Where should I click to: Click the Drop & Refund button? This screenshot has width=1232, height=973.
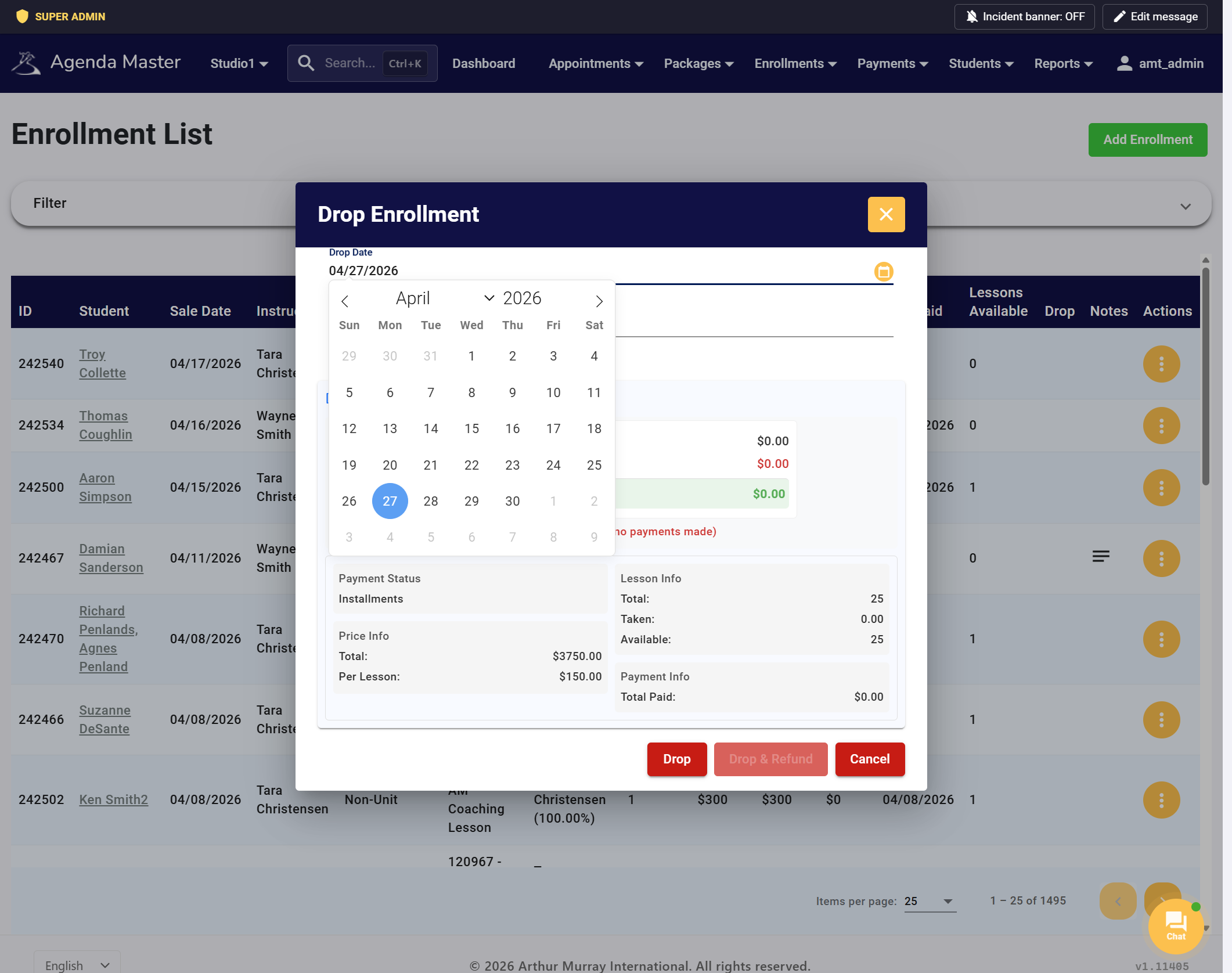(770, 759)
